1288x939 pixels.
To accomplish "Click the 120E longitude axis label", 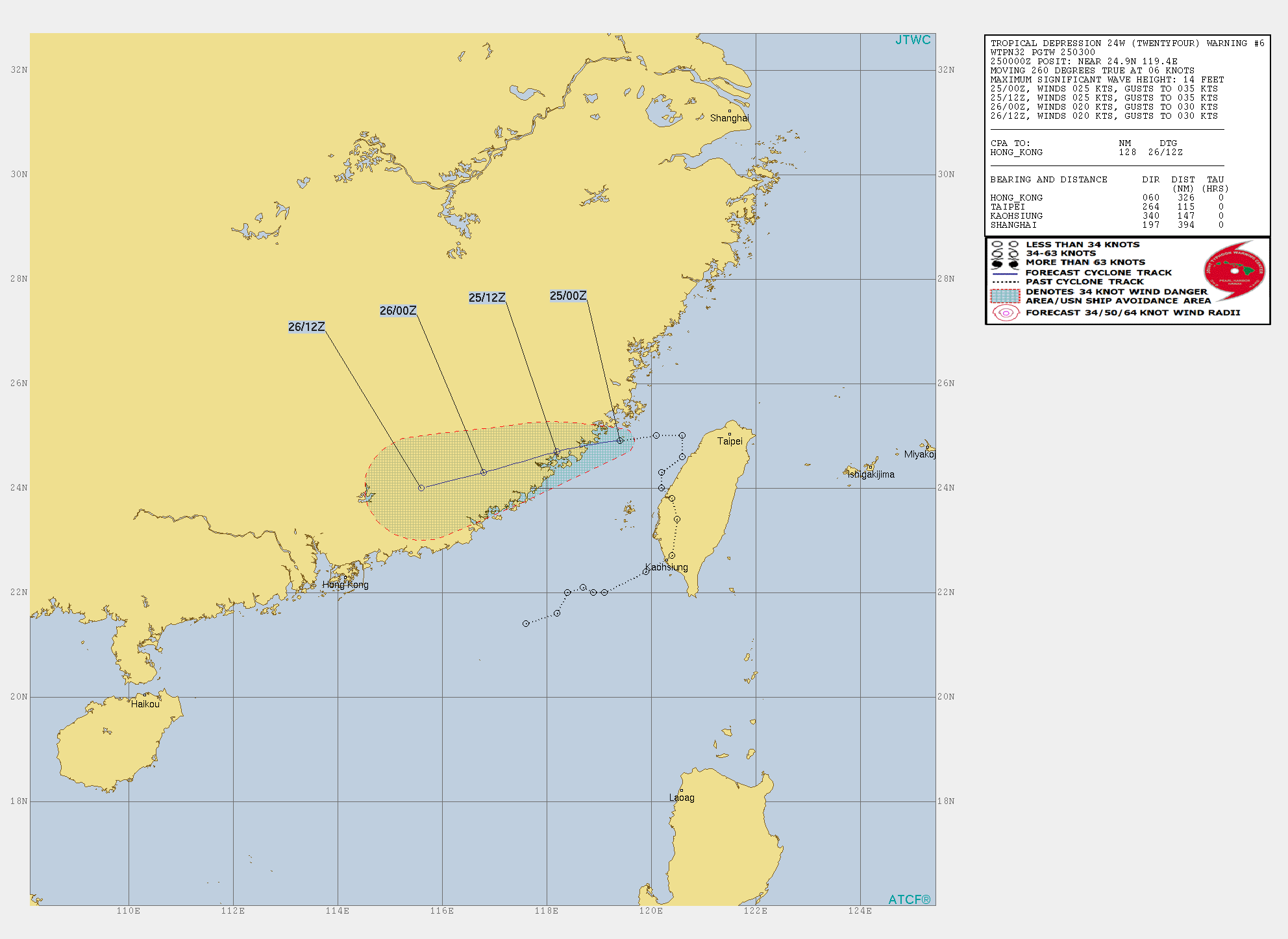I will pyautogui.click(x=651, y=911).
